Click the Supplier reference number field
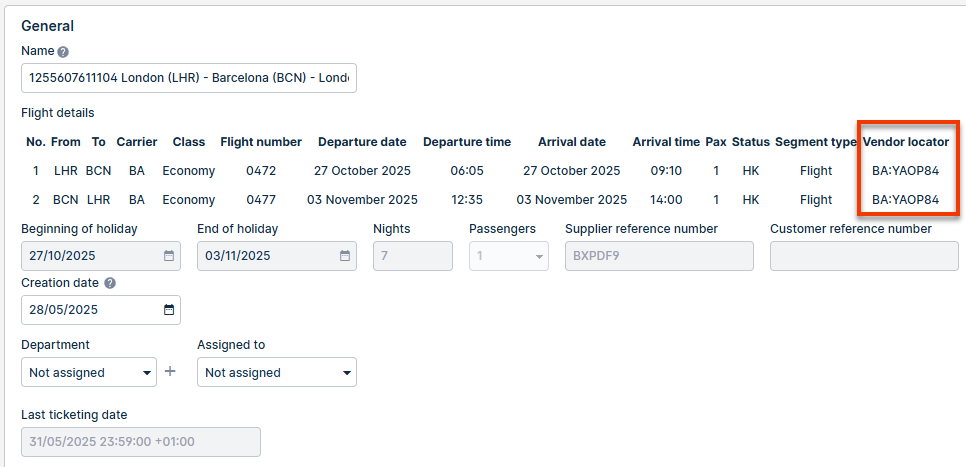This screenshot has height=467, width=966. [x=659, y=256]
